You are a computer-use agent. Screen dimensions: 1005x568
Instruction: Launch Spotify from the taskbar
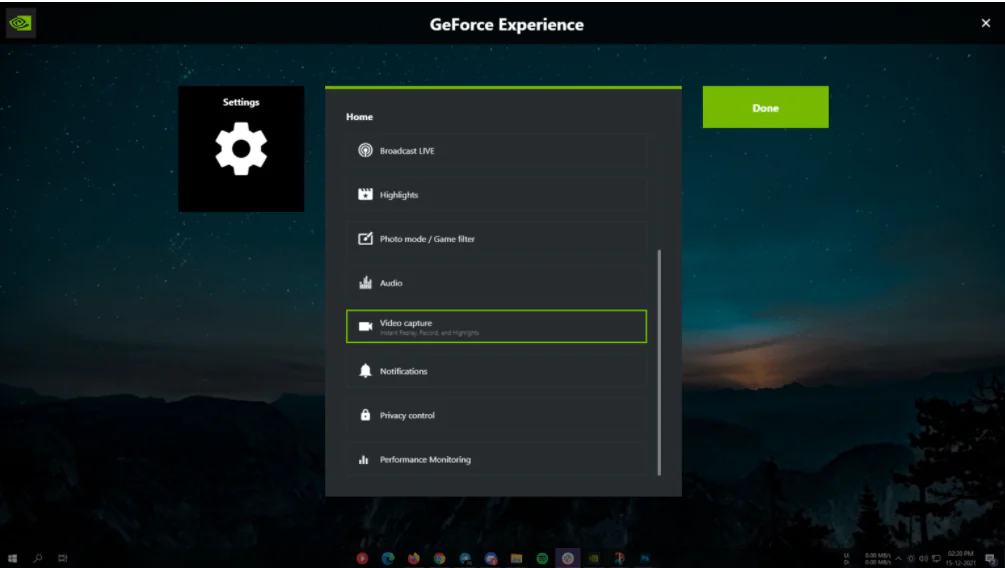542,558
